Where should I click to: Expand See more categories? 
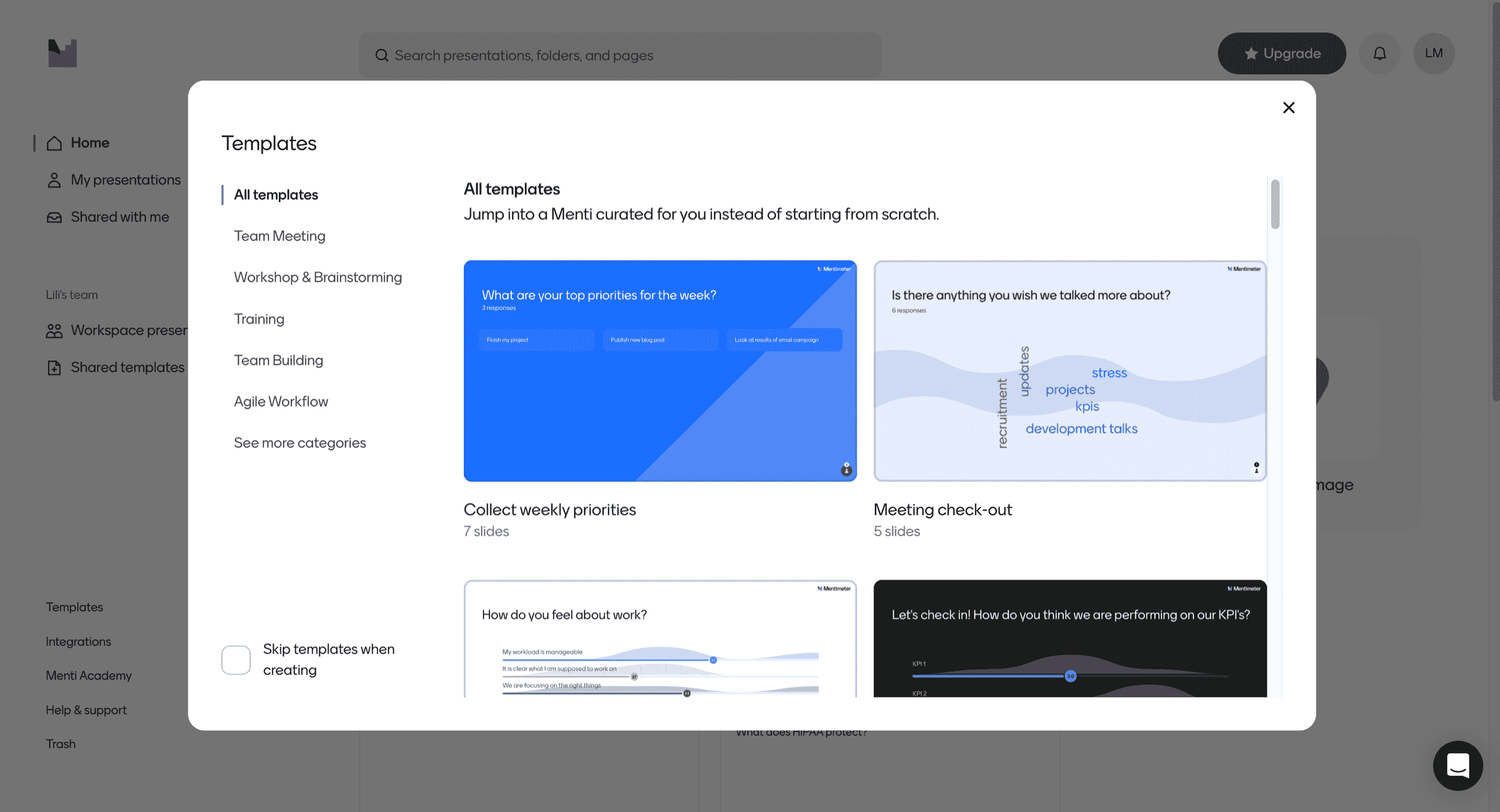click(300, 443)
